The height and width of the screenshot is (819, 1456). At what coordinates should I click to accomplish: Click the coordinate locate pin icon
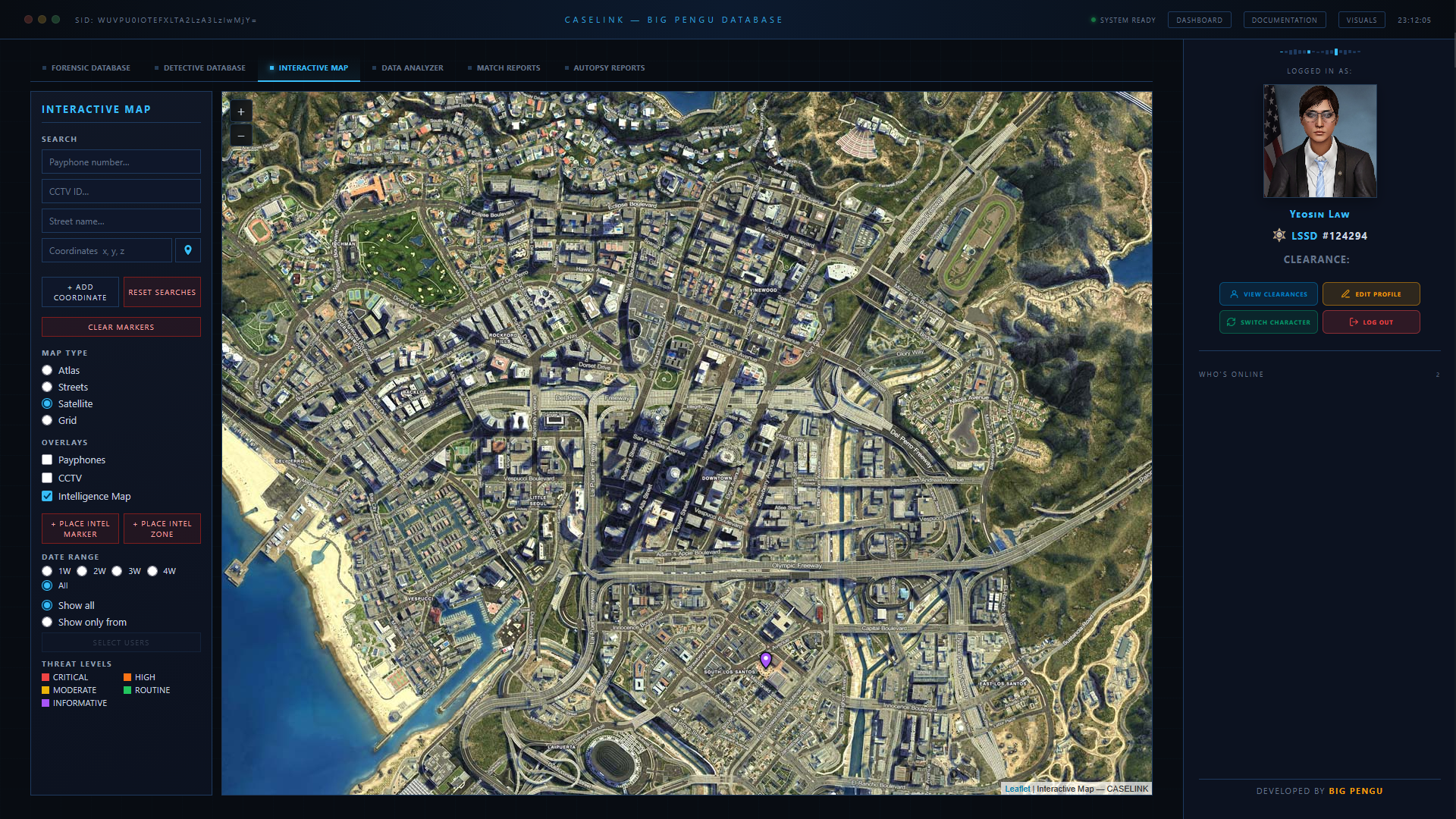(x=188, y=250)
